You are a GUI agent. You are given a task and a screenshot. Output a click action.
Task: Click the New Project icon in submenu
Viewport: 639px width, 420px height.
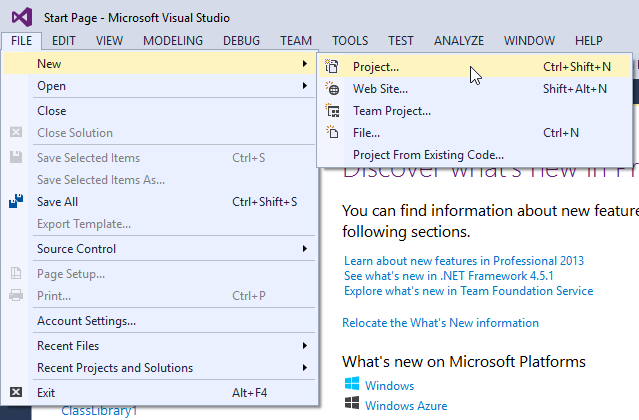332,66
